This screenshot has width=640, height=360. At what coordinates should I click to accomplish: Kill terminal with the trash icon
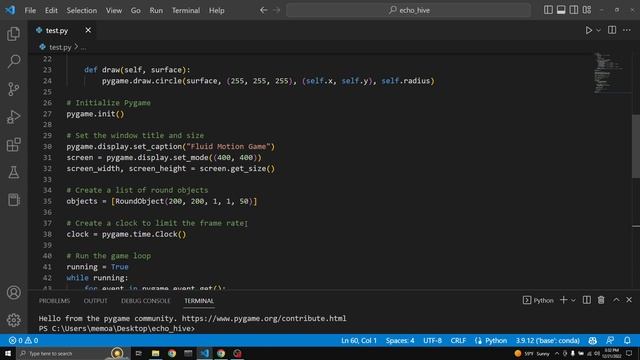pyautogui.click(x=601, y=300)
